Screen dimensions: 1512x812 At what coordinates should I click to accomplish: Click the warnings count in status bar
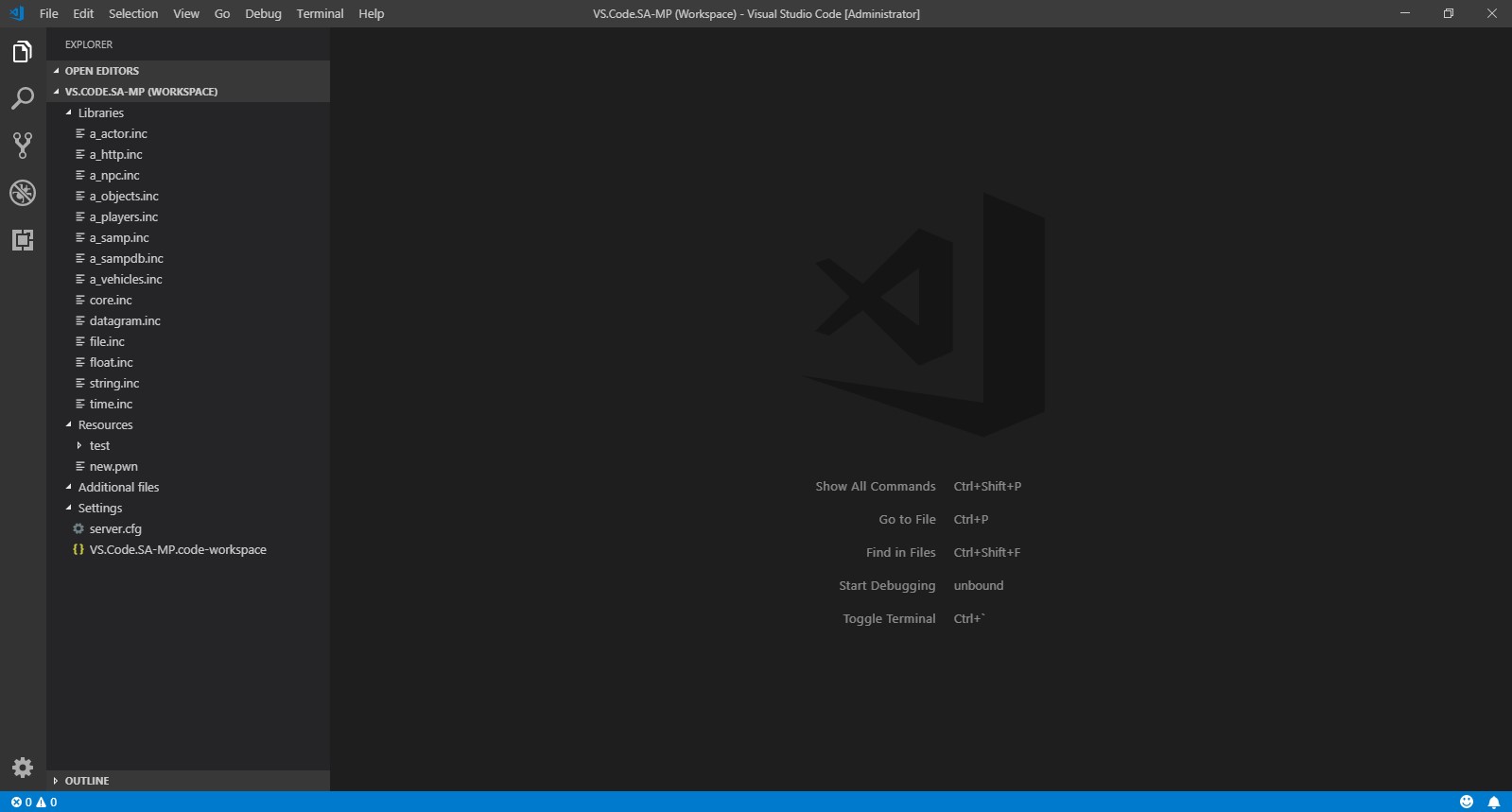[46, 803]
